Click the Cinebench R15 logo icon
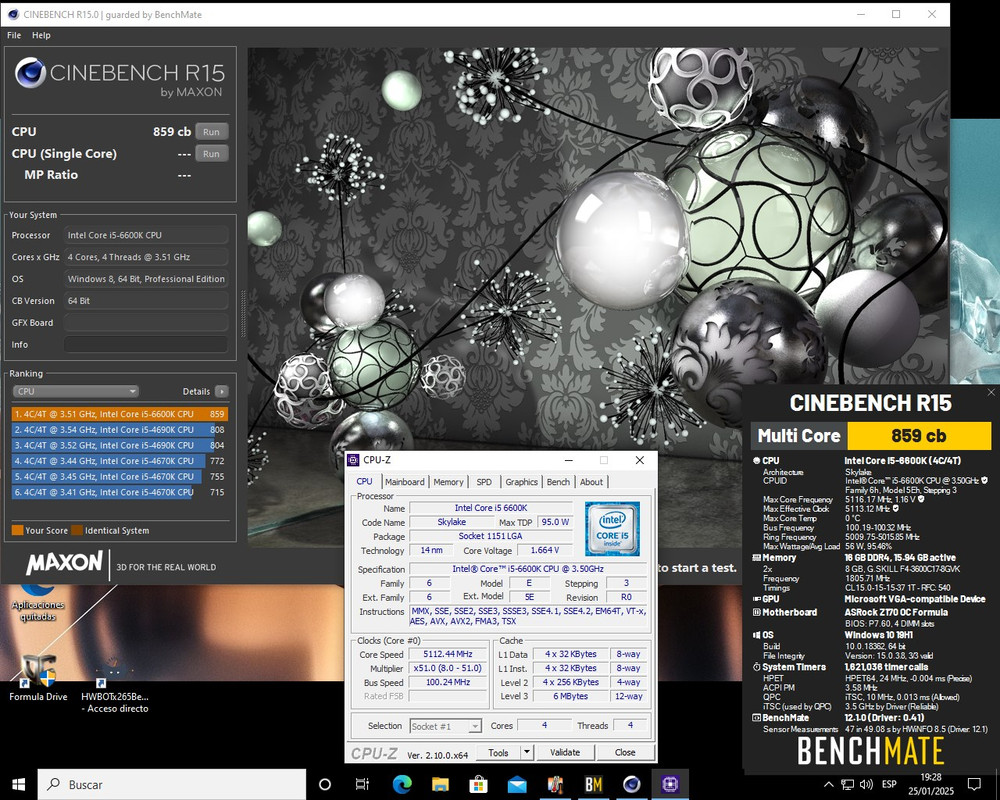 (30, 73)
